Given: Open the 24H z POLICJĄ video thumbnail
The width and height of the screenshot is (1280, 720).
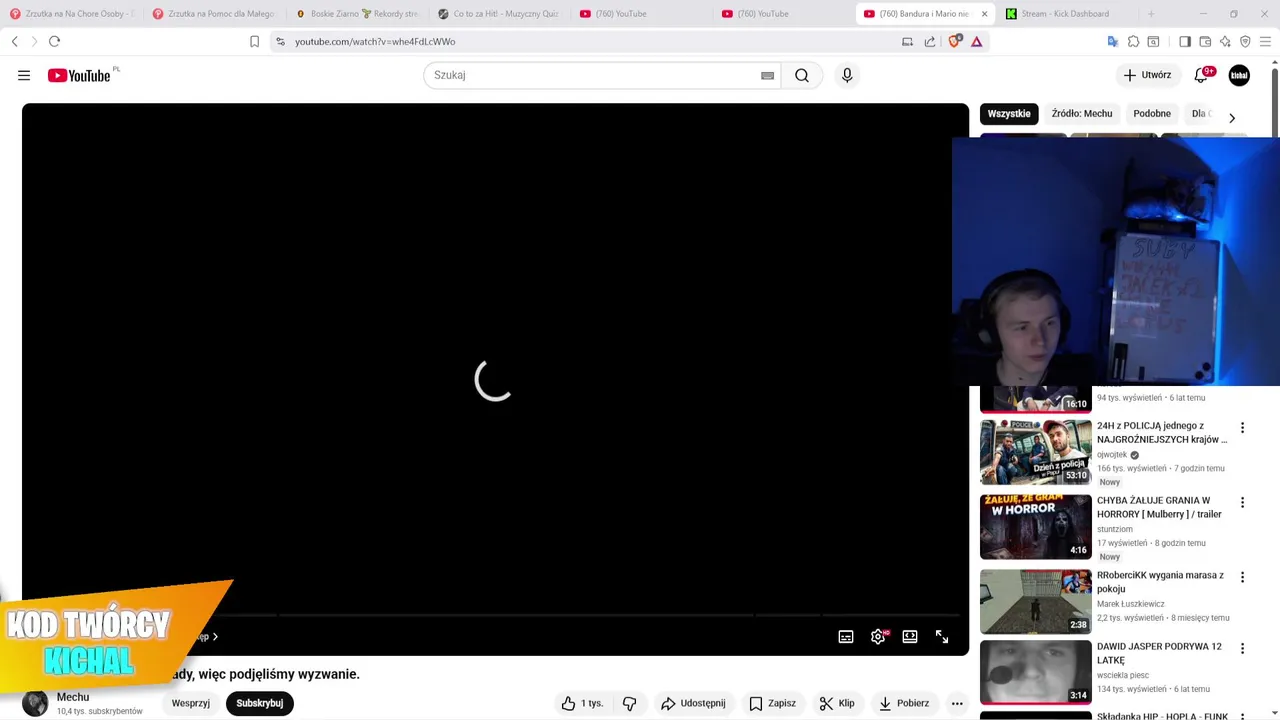Looking at the screenshot, I should coord(1036,452).
